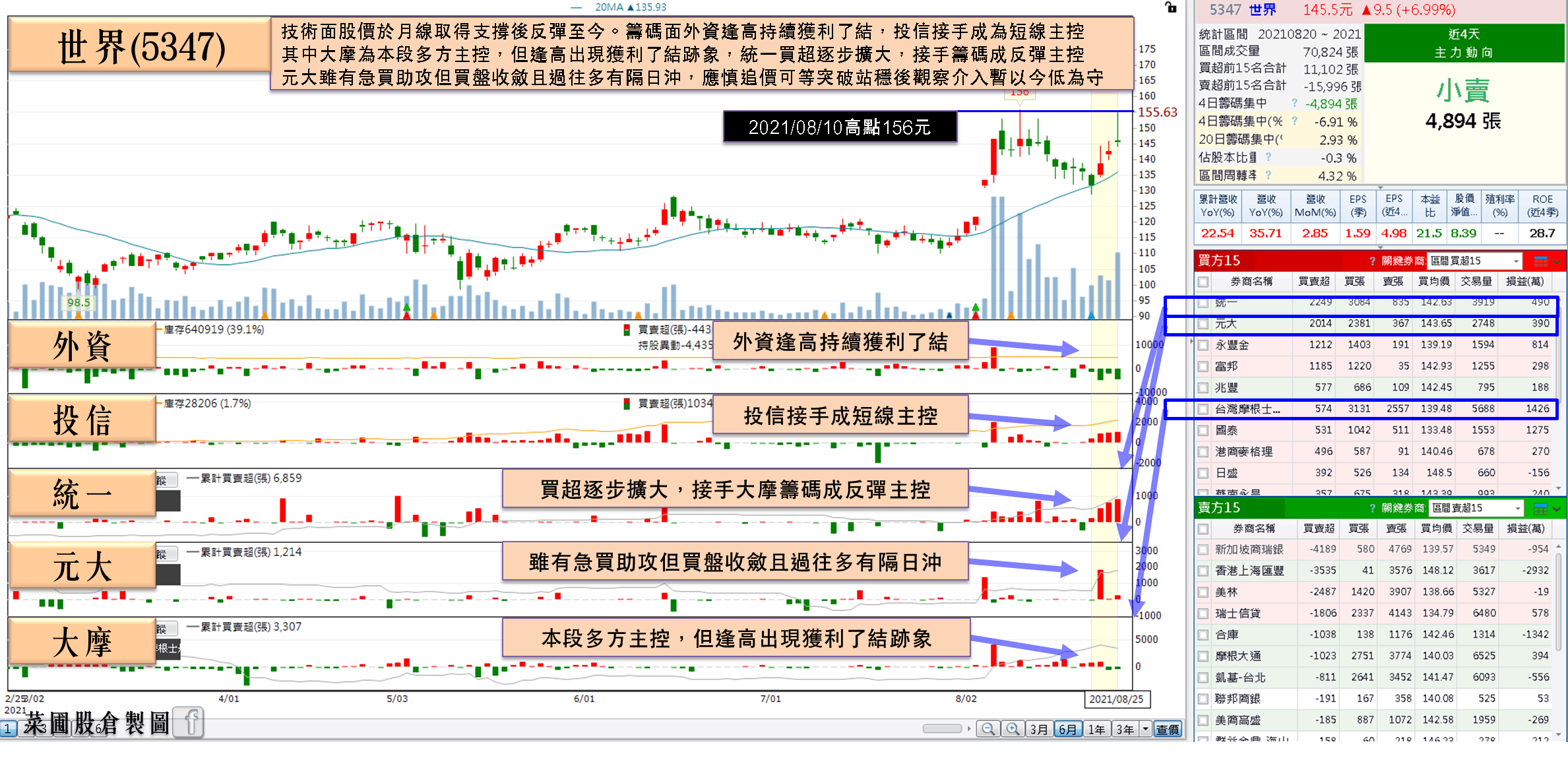This screenshot has height=758, width=1568.
Task: Select the 1年 time range
Action: (x=1096, y=729)
